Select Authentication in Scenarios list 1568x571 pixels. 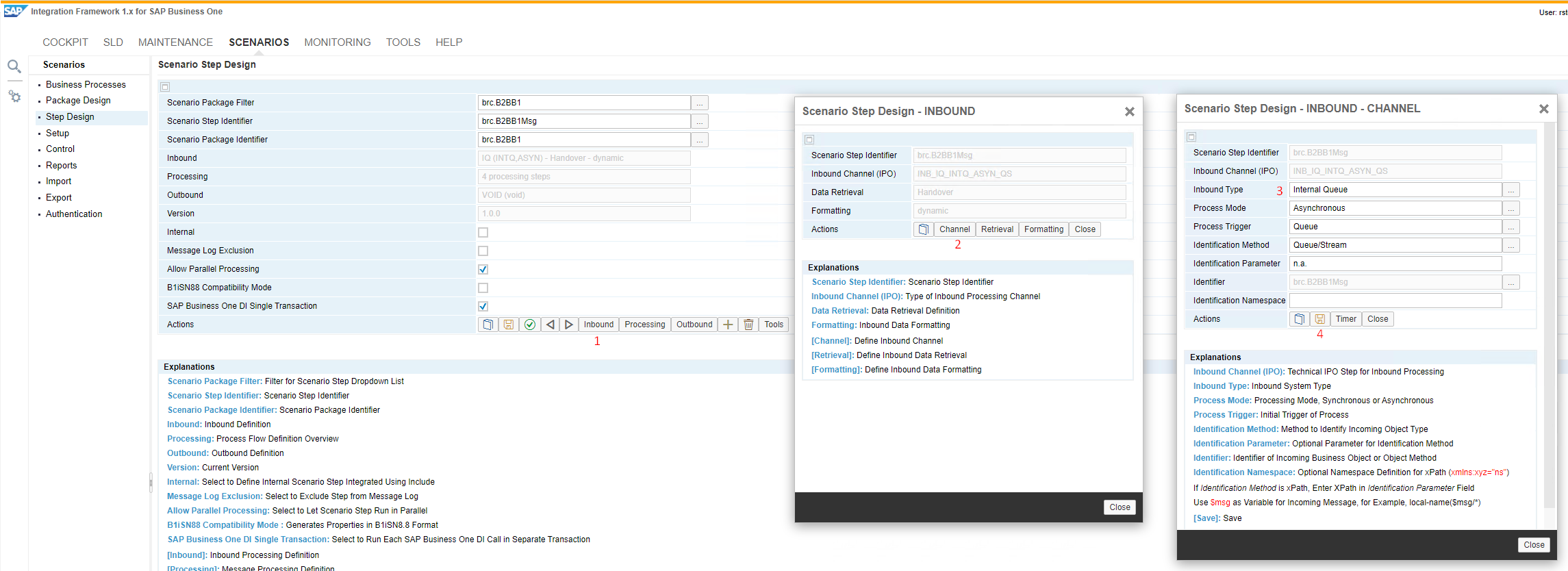click(x=74, y=214)
